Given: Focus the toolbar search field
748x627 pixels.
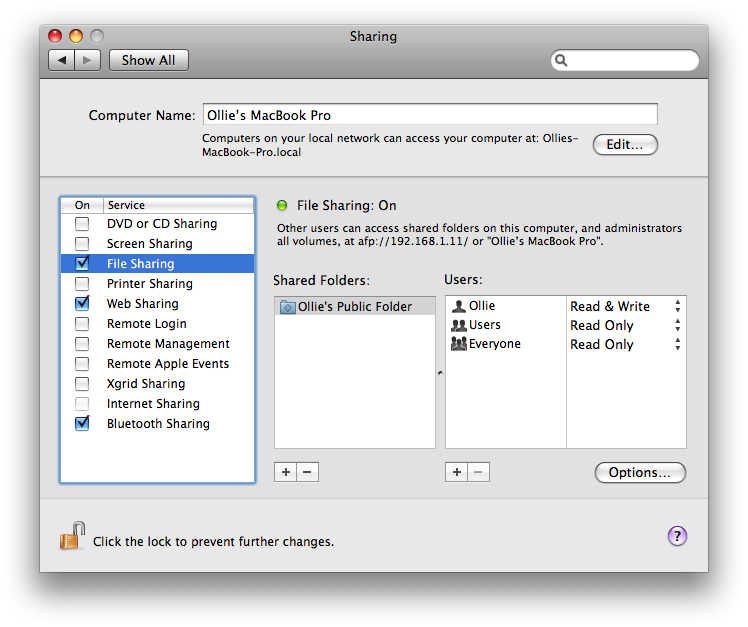Looking at the screenshot, I should [x=625, y=61].
